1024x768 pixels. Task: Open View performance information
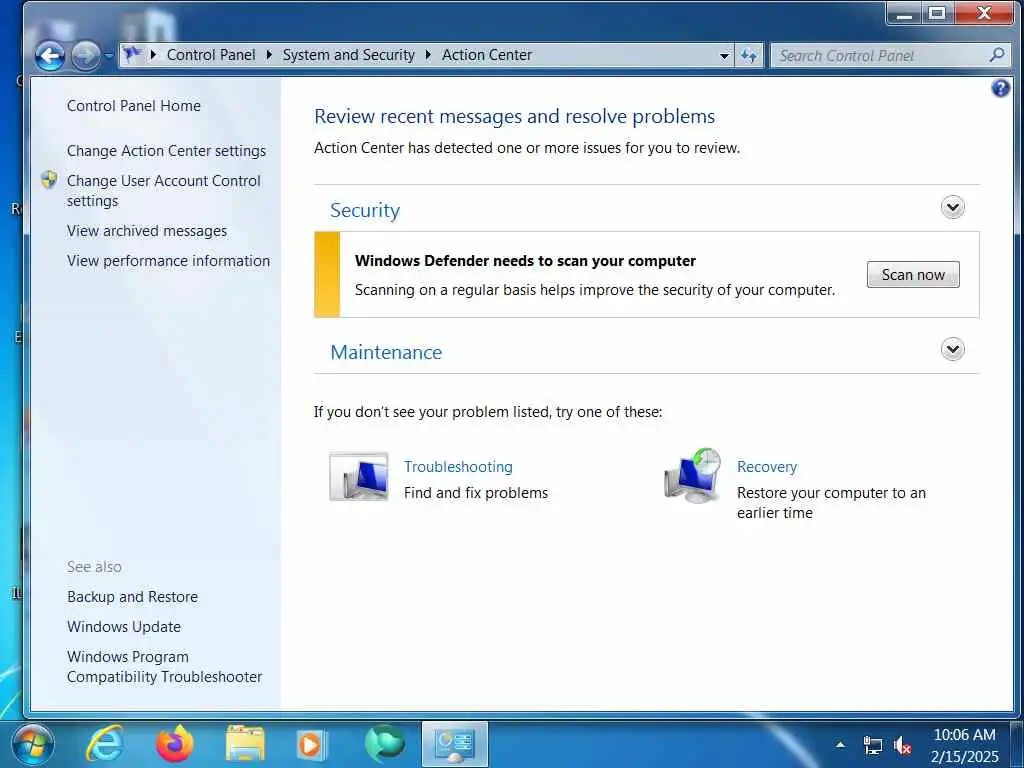(168, 261)
